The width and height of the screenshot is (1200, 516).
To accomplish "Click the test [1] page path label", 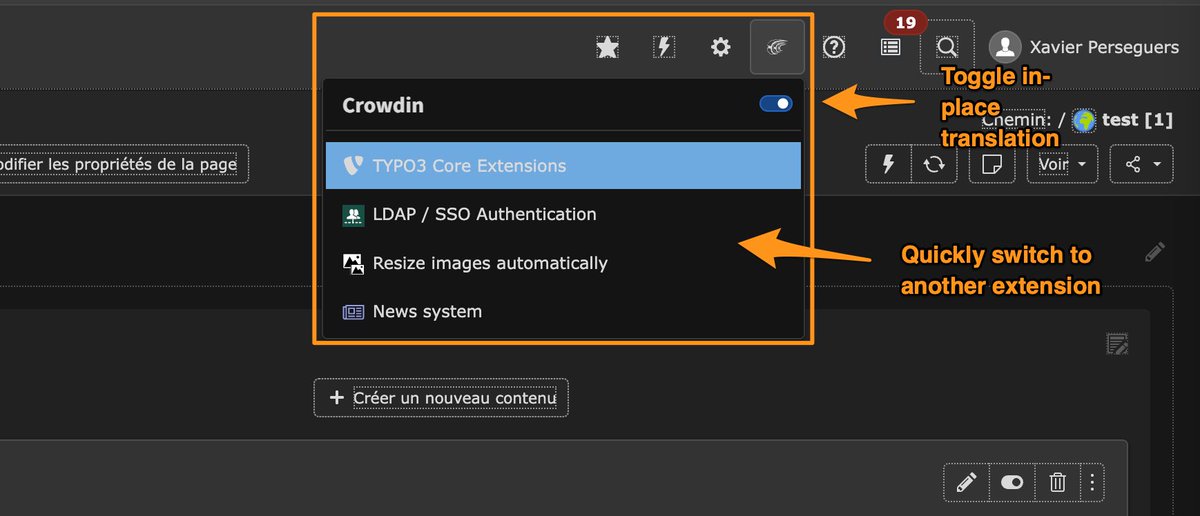I will pyautogui.click(x=1137, y=120).
